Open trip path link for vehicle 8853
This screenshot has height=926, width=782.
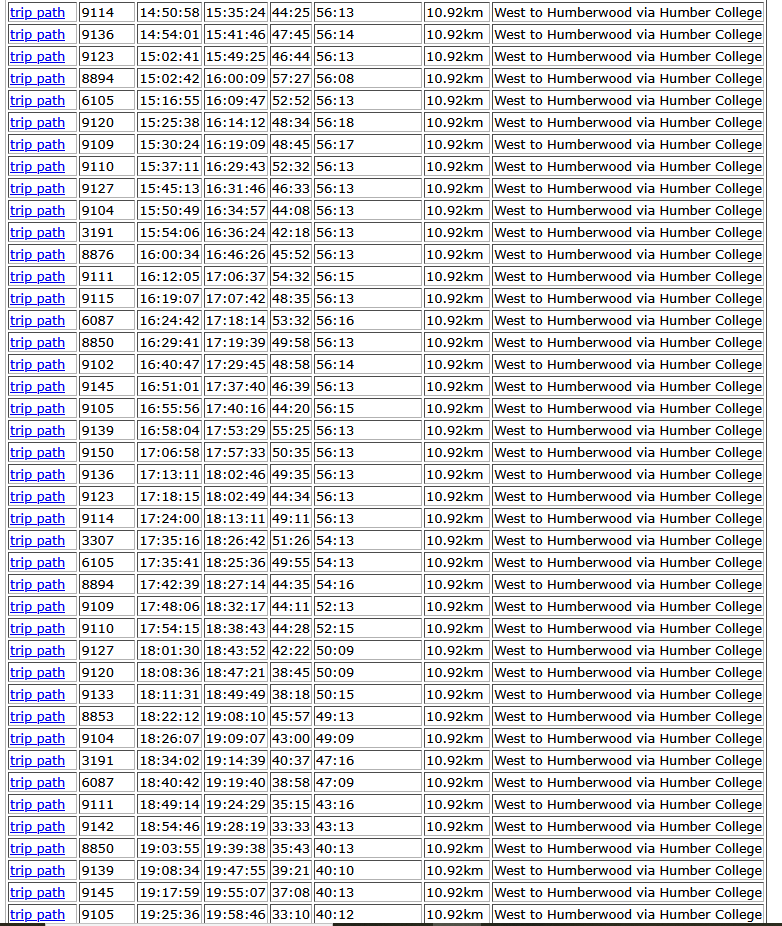[x=37, y=717]
